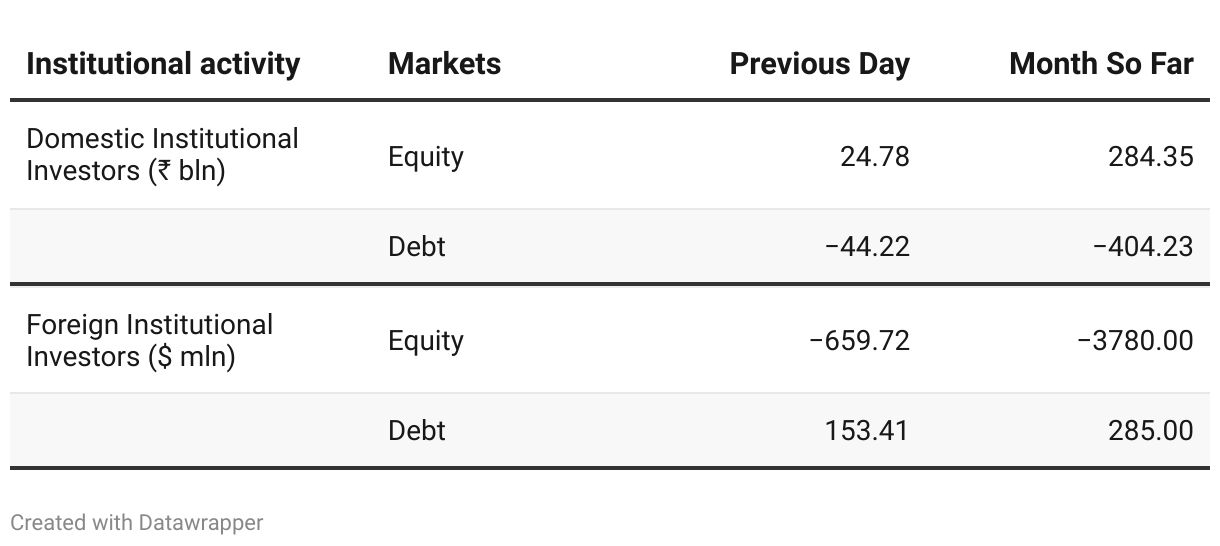Screen dimensions: 1220x546
Task: Click the Institutional activity column header
Action: click(163, 64)
